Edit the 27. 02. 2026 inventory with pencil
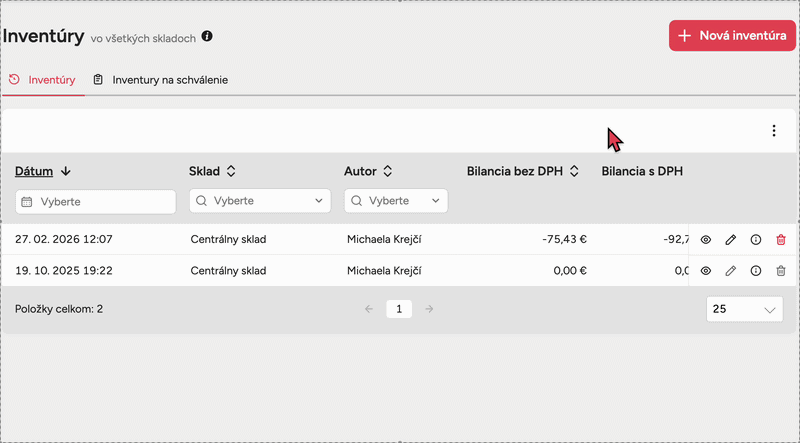 click(x=730, y=240)
